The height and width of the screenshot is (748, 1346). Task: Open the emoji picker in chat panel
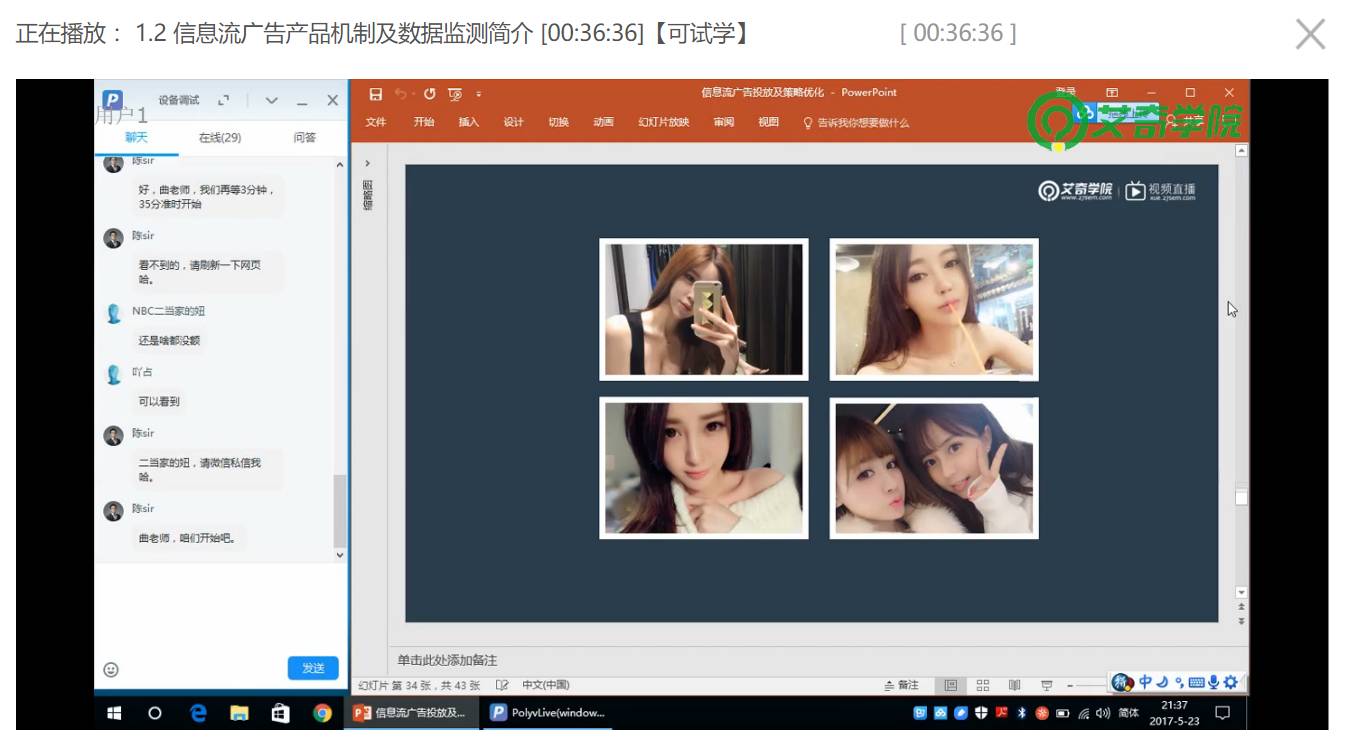[111, 669]
